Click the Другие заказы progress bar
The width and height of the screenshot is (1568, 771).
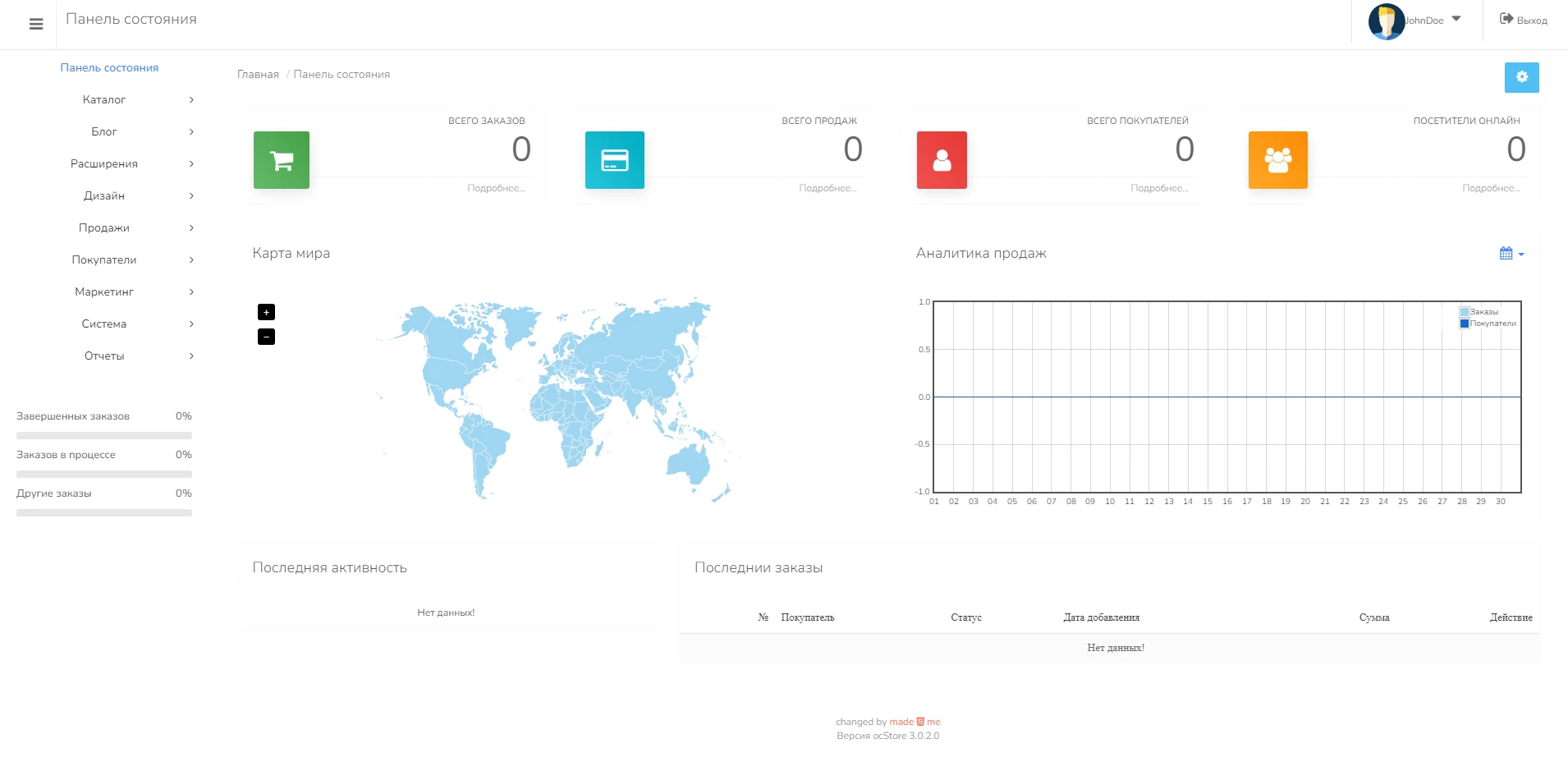click(x=104, y=512)
